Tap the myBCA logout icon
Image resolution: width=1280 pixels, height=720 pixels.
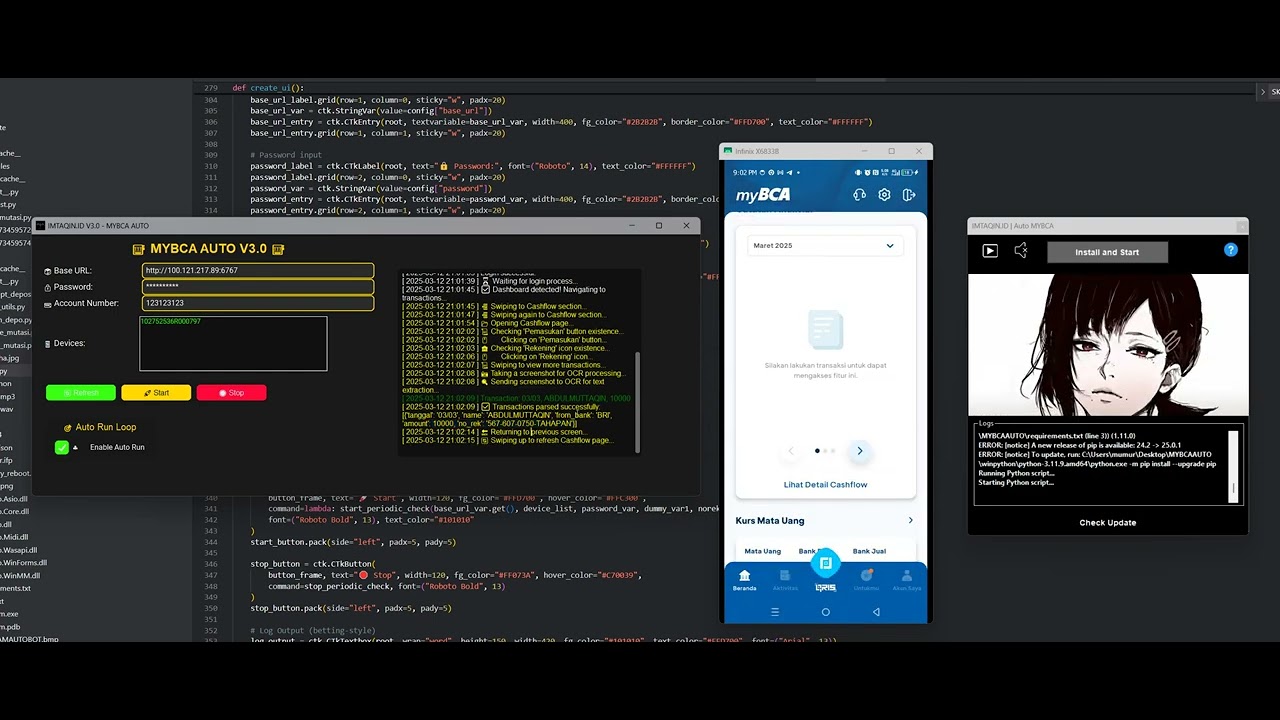click(909, 195)
